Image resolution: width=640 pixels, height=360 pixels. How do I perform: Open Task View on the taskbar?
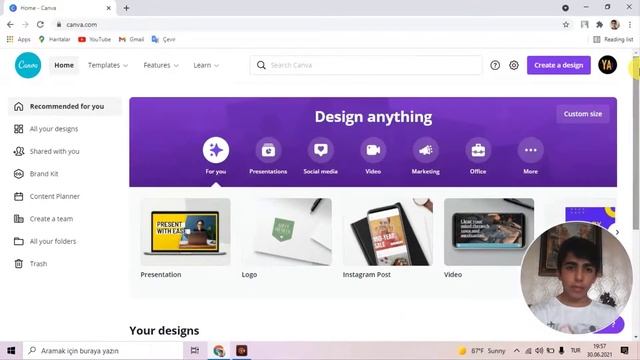pos(195,351)
